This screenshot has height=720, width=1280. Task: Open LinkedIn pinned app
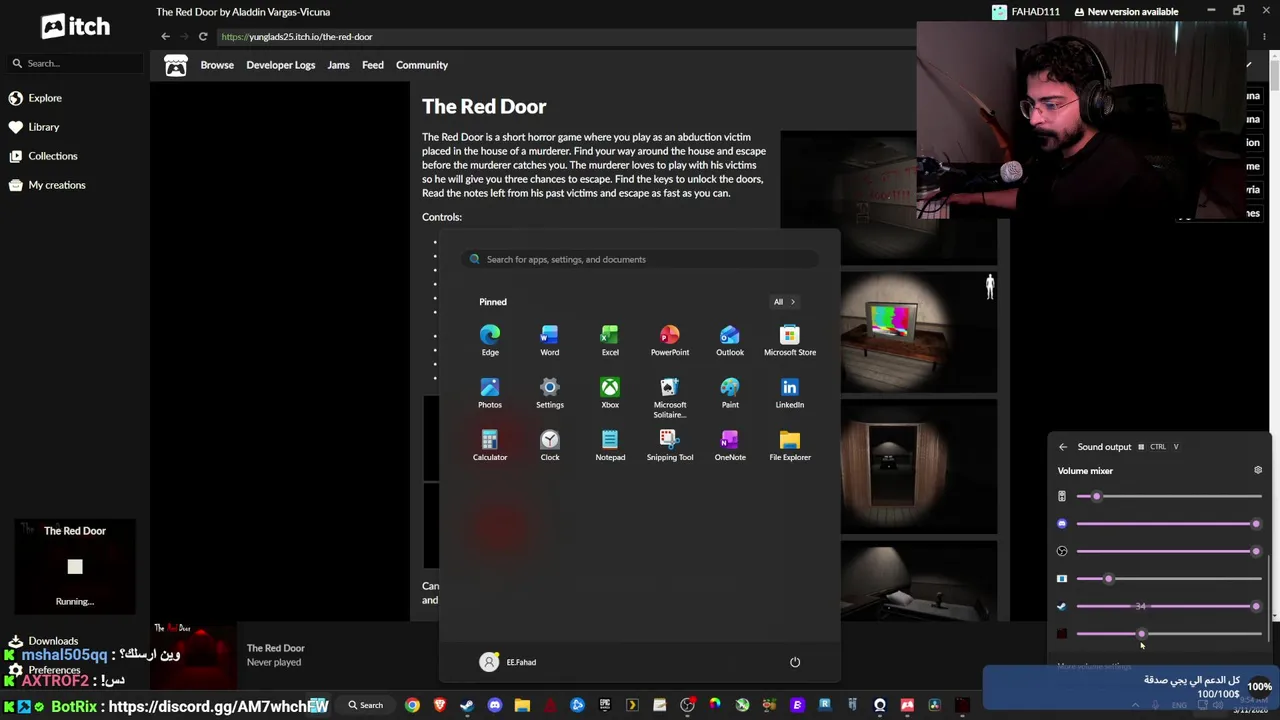pyautogui.click(x=790, y=393)
